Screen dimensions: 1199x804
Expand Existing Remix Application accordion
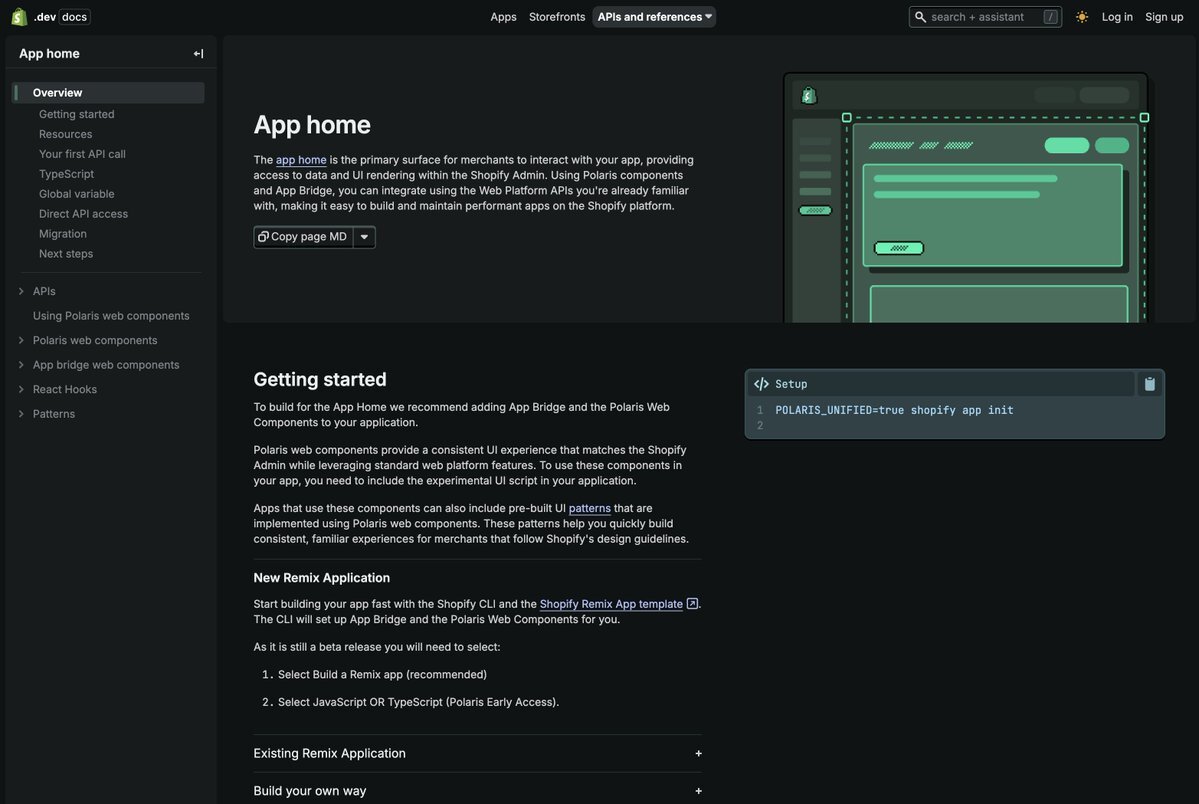477,754
